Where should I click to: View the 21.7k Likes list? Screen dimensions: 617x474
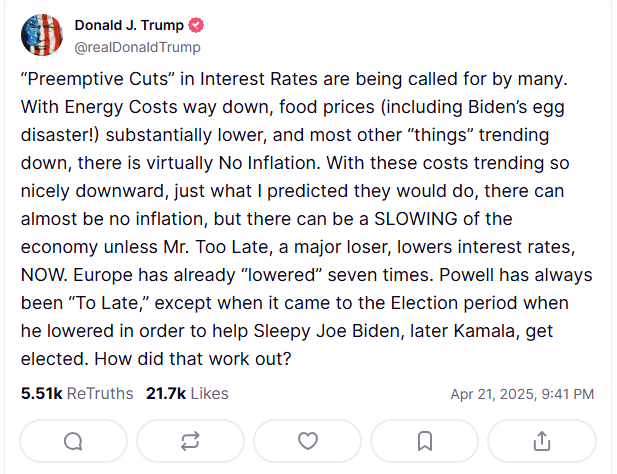pos(187,393)
